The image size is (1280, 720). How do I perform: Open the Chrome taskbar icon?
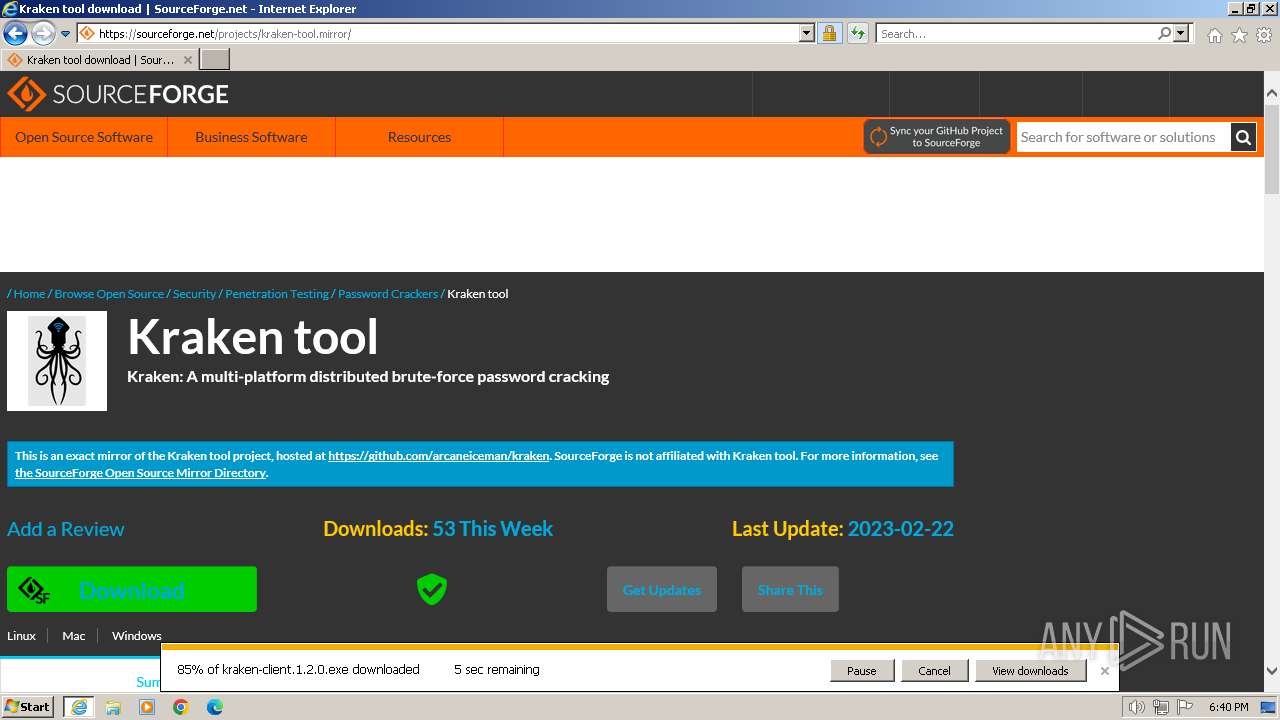pyautogui.click(x=181, y=707)
